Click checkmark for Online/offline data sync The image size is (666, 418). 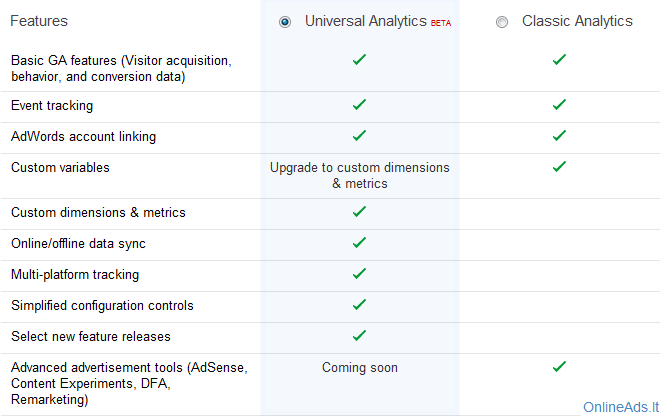(x=359, y=243)
